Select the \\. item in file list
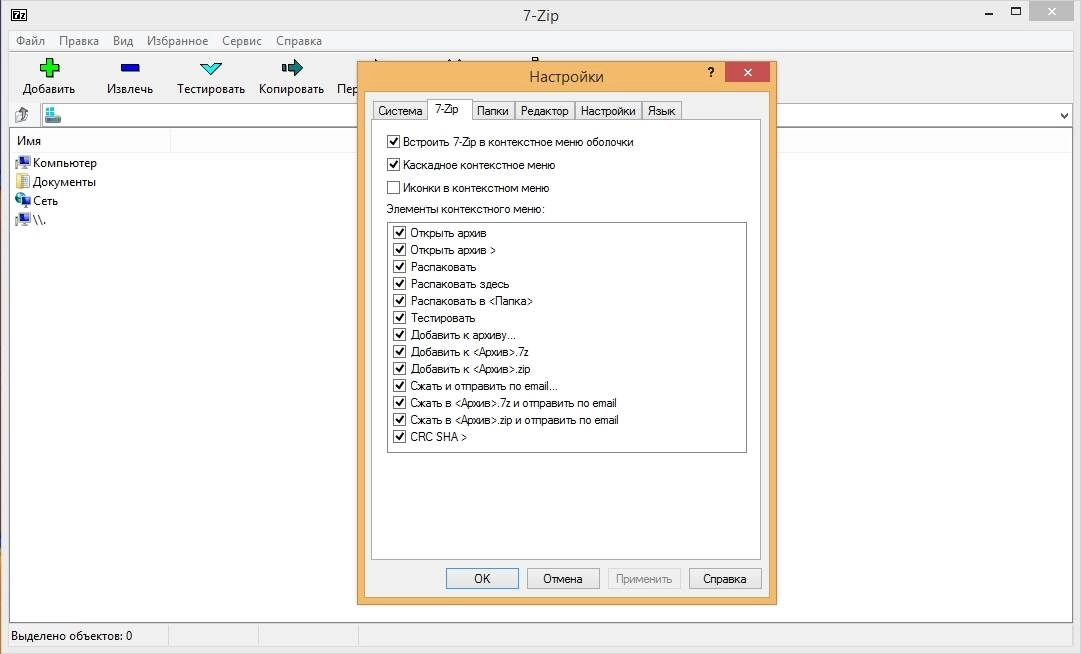The image size is (1081, 654). (30, 220)
